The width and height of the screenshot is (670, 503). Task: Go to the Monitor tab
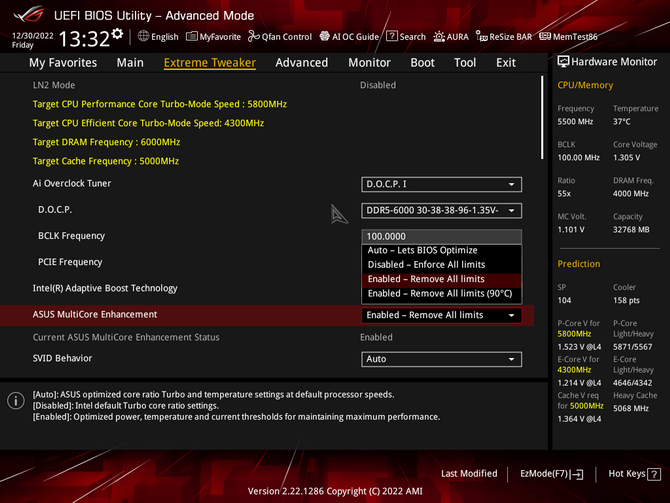[x=369, y=63]
